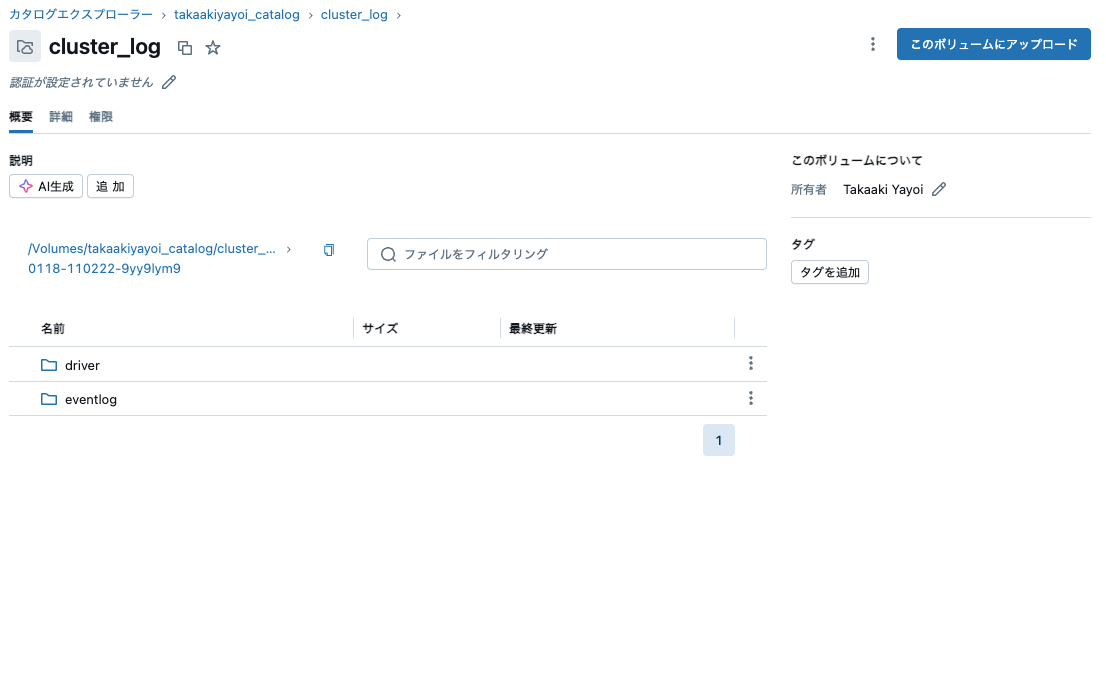This screenshot has width=1106, height=688.
Task: Edit authentication settings via pencil icon
Action: coord(168,81)
